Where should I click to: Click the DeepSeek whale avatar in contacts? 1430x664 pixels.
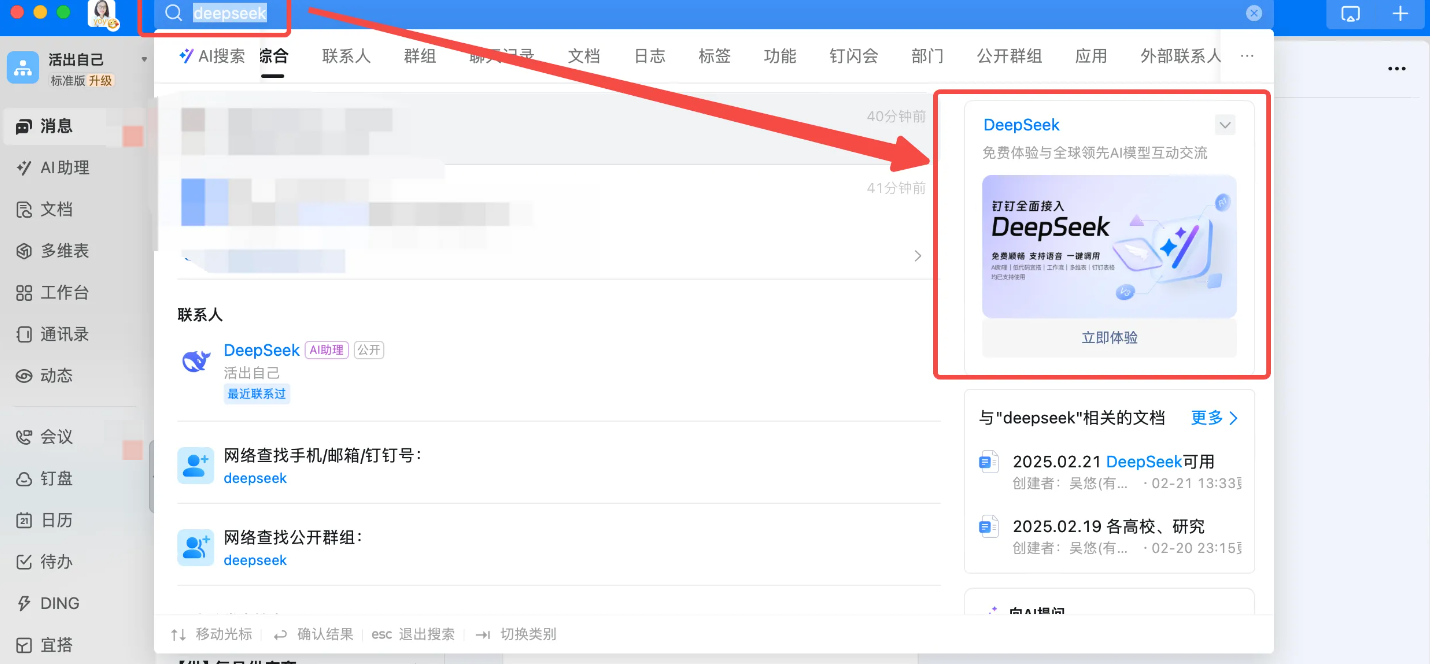point(196,361)
